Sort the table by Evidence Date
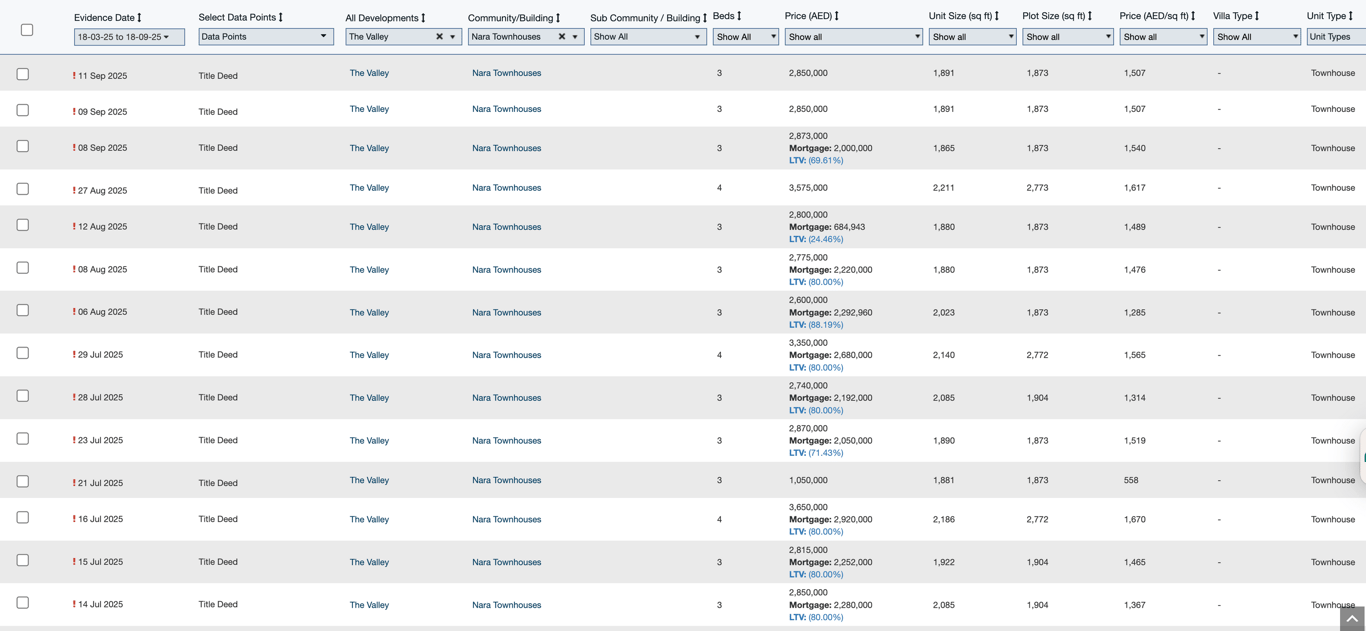The image size is (1366, 631). tap(139, 18)
